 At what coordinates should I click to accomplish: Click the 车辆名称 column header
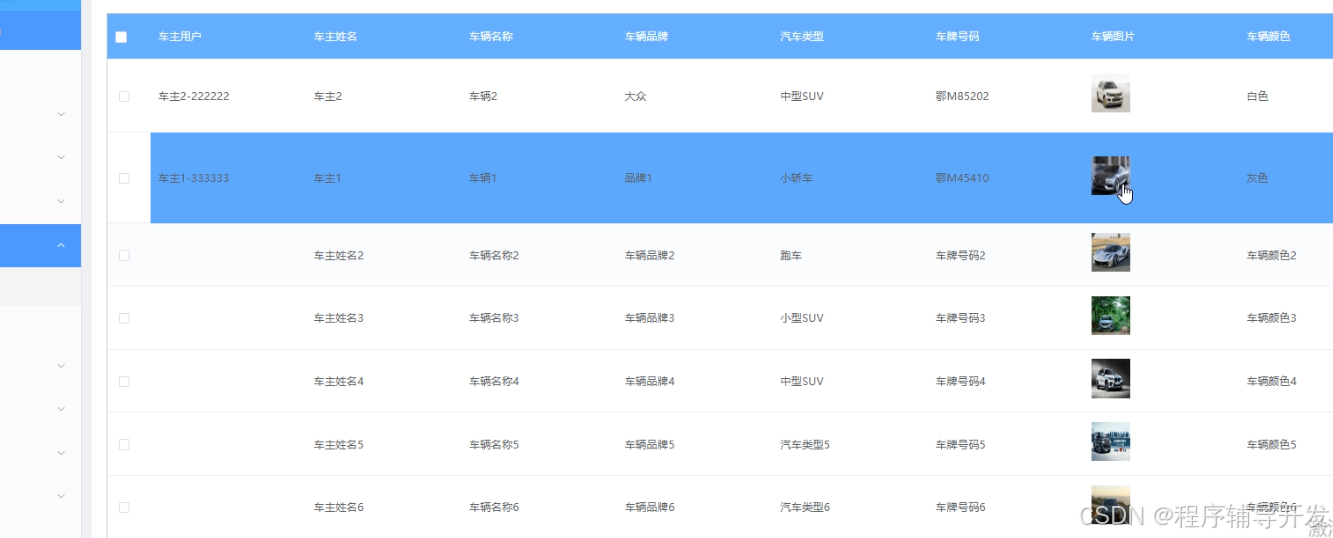(491, 37)
